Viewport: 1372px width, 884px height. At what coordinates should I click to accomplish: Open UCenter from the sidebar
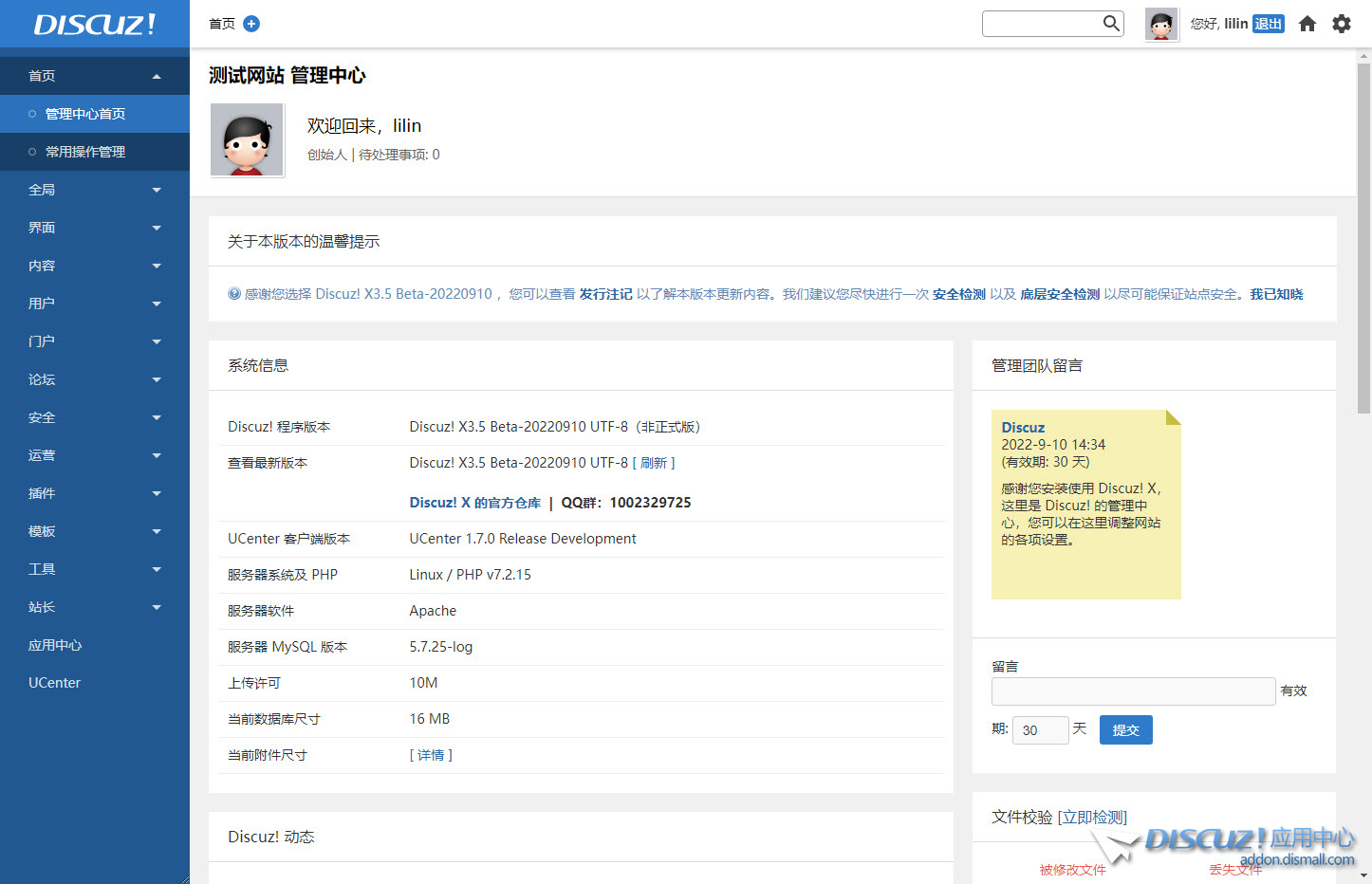point(54,683)
